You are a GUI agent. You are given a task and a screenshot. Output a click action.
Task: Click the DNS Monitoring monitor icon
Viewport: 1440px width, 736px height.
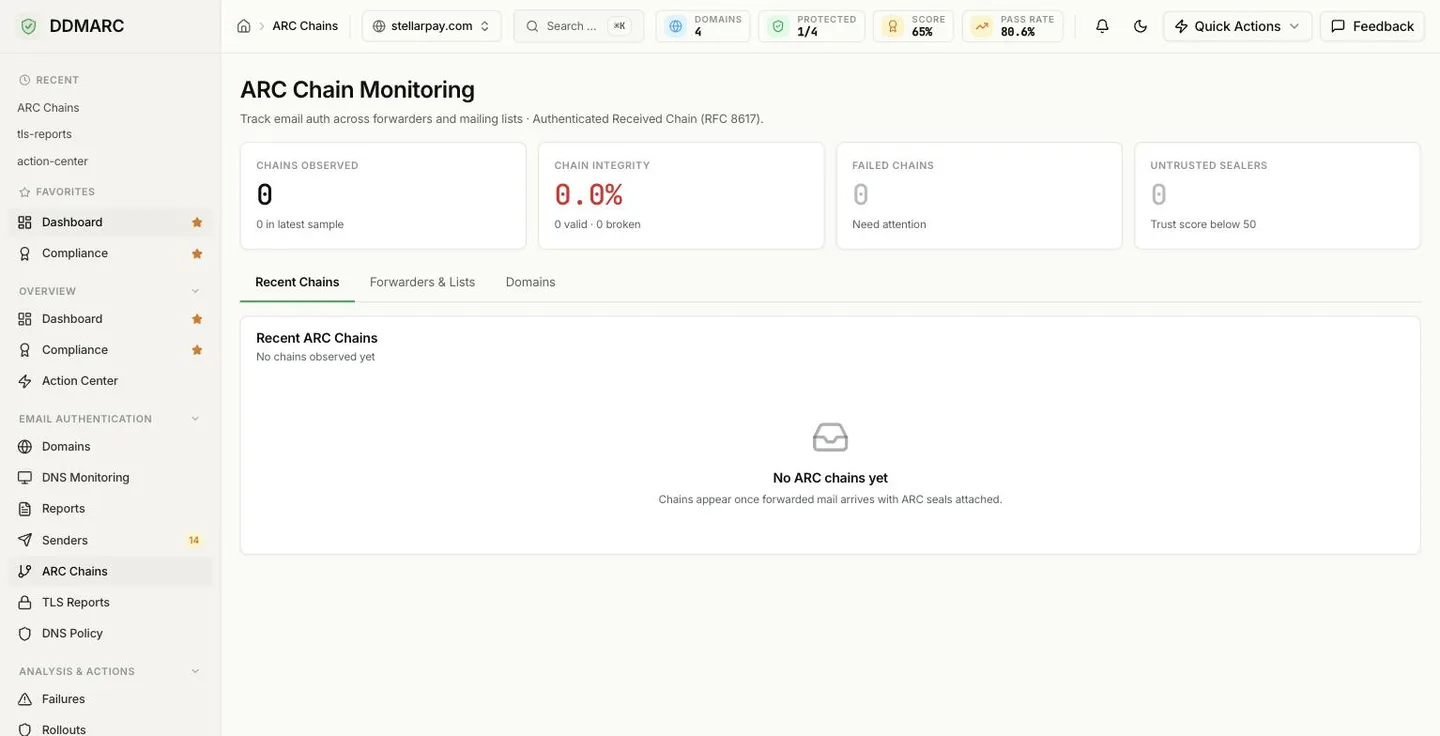(25, 478)
